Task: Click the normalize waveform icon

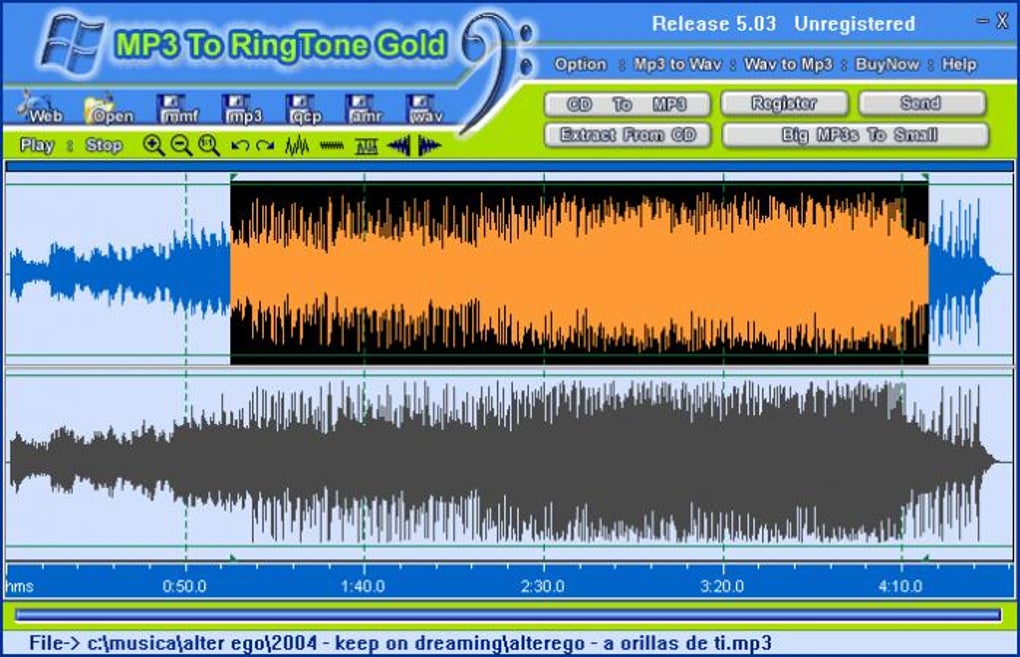Action: (366, 146)
